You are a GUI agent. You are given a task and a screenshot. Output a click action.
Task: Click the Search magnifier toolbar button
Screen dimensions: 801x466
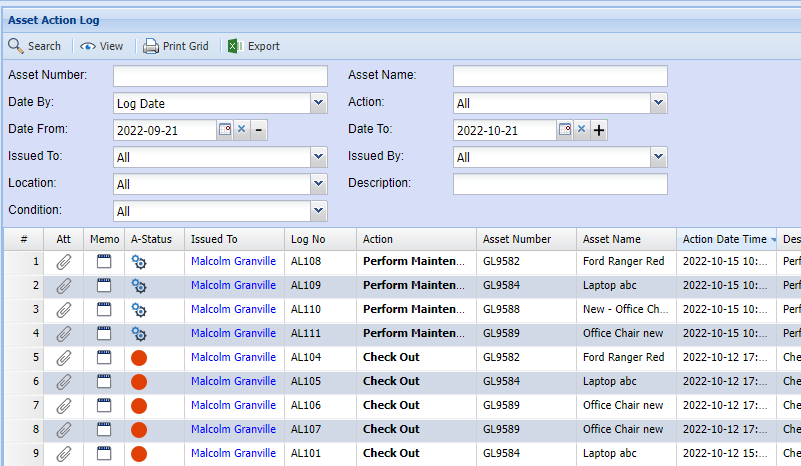coord(35,46)
